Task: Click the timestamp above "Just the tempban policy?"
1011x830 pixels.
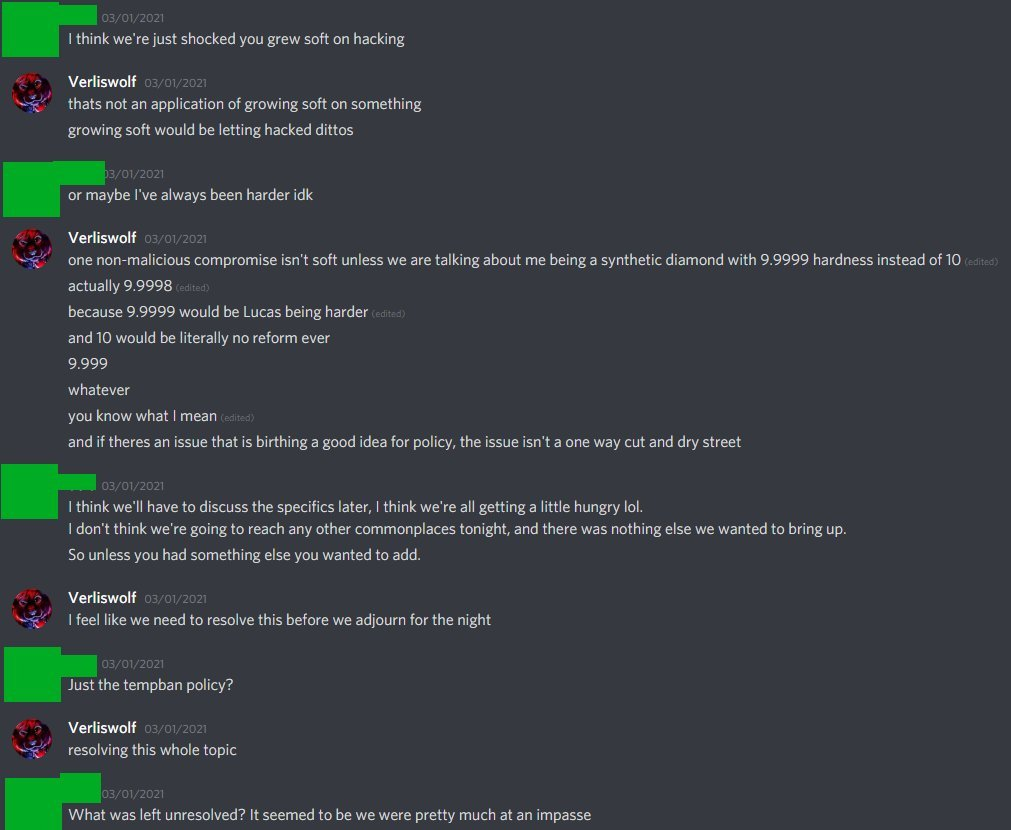Action: (132, 664)
